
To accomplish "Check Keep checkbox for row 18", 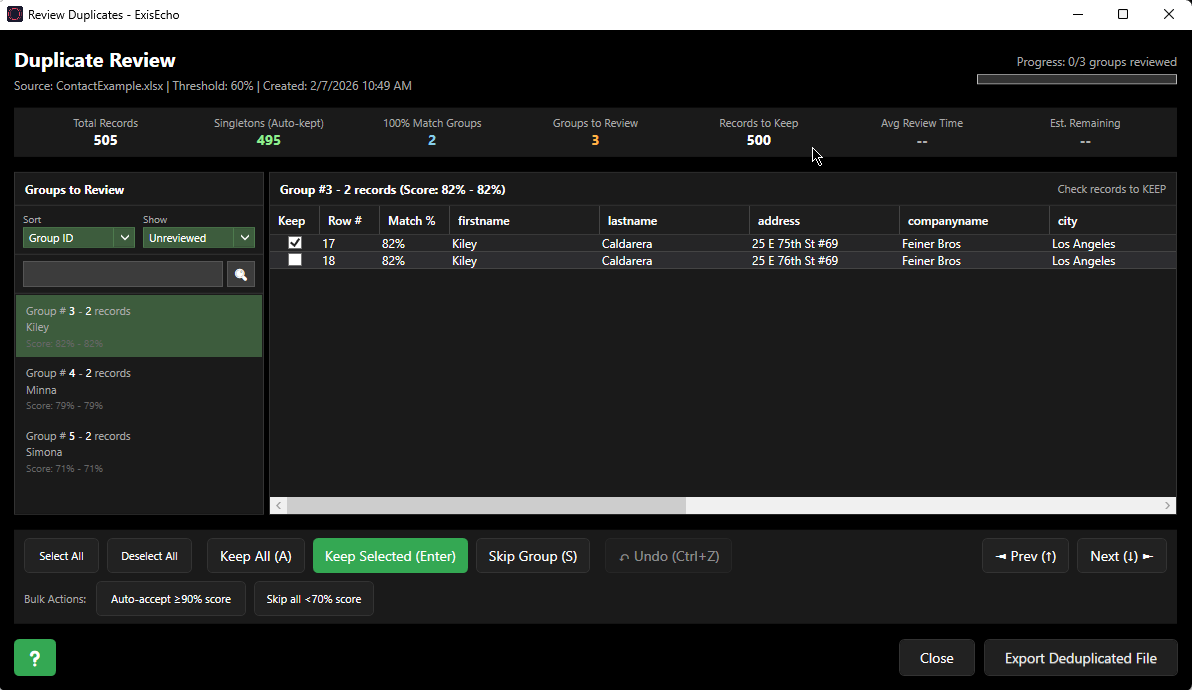I will (293, 260).
